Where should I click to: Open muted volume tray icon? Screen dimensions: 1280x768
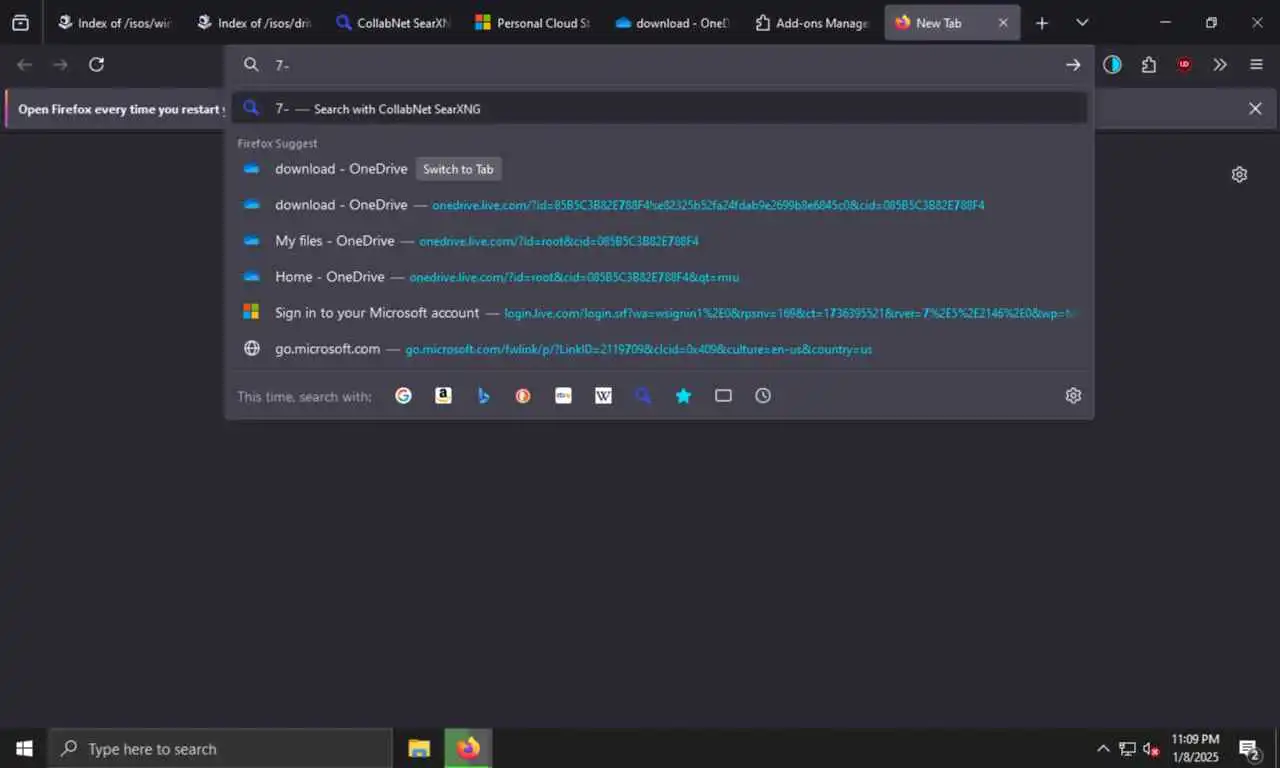coord(1151,749)
